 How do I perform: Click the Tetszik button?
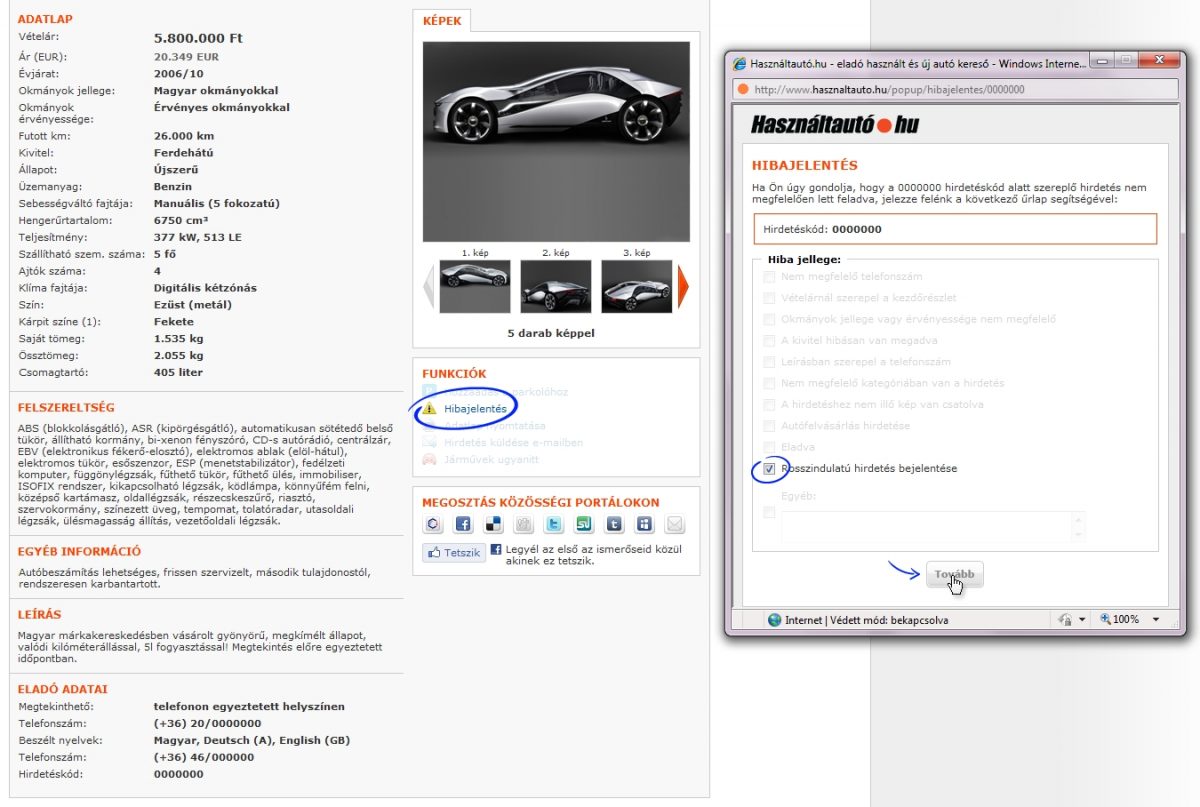pos(455,551)
